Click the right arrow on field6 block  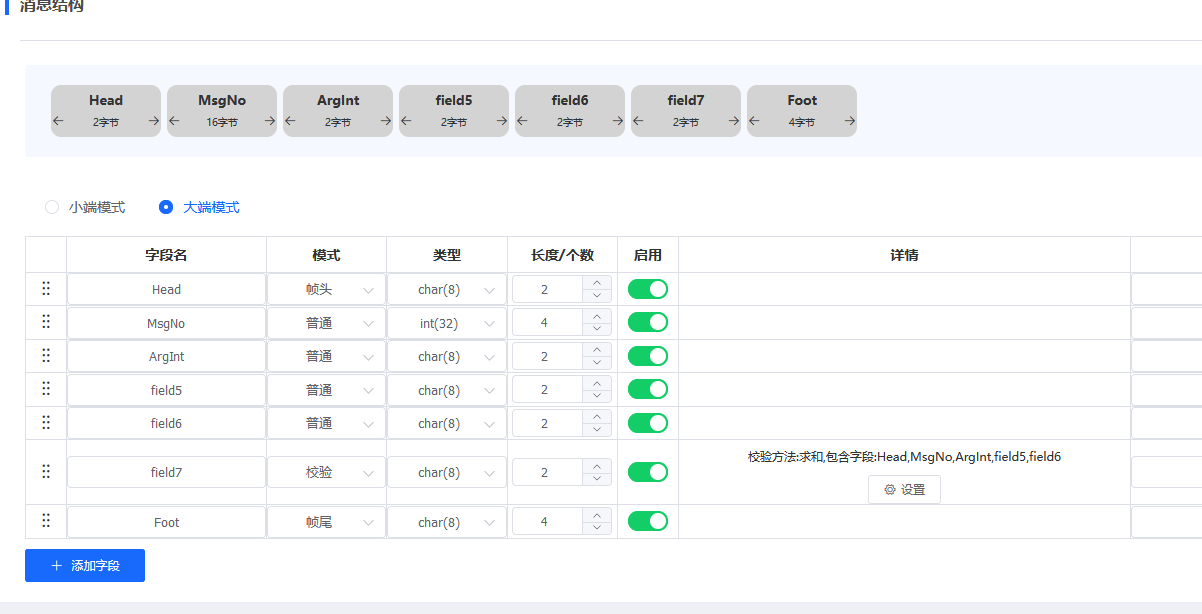click(x=618, y=121)
